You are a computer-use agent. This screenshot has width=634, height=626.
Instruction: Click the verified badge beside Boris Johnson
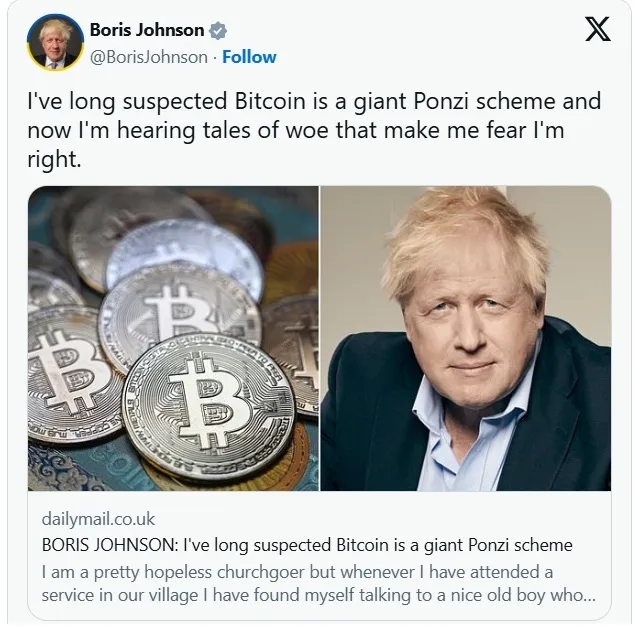(x=218, y=30)
